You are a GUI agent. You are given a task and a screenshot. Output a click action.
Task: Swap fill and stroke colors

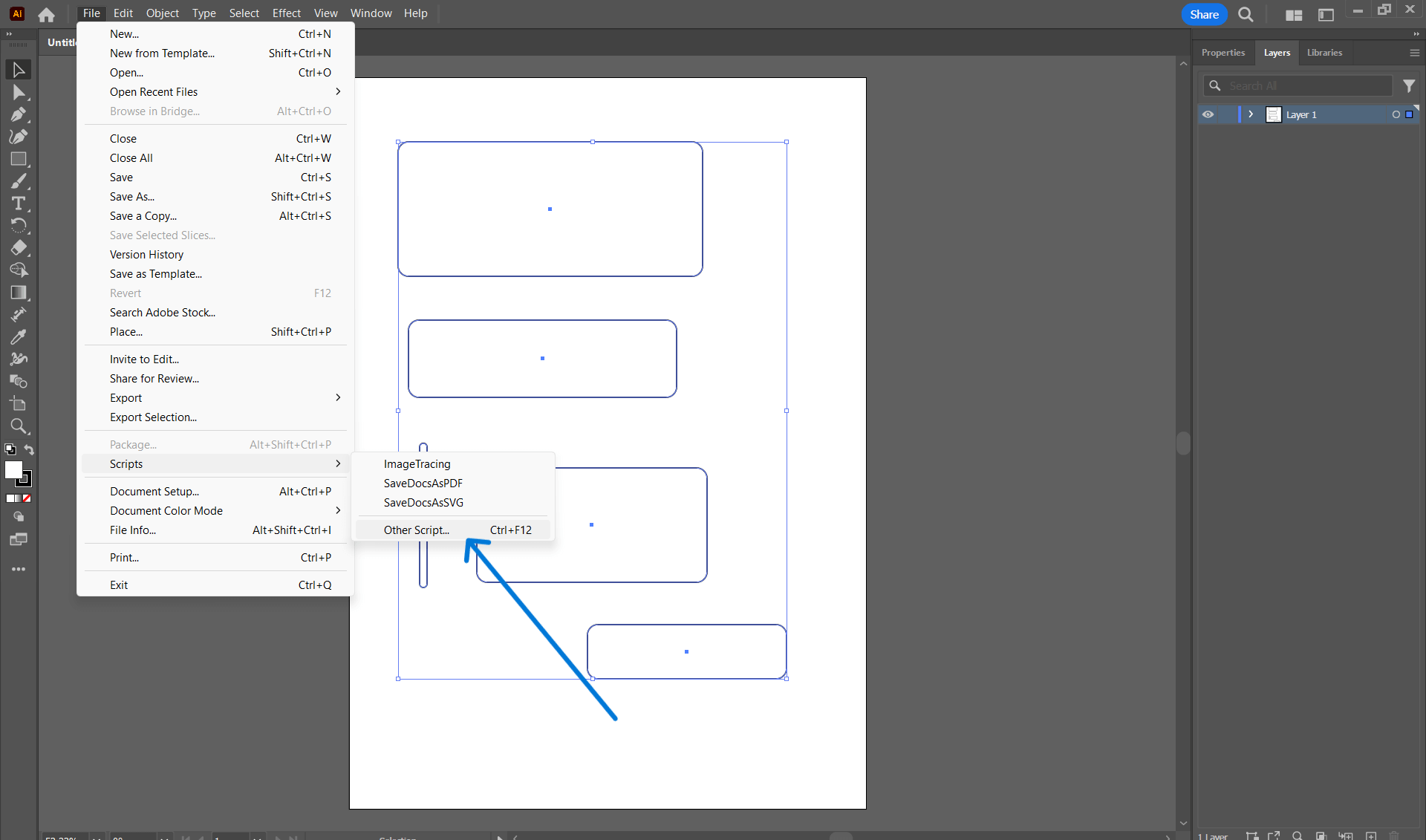pos(29,449)
